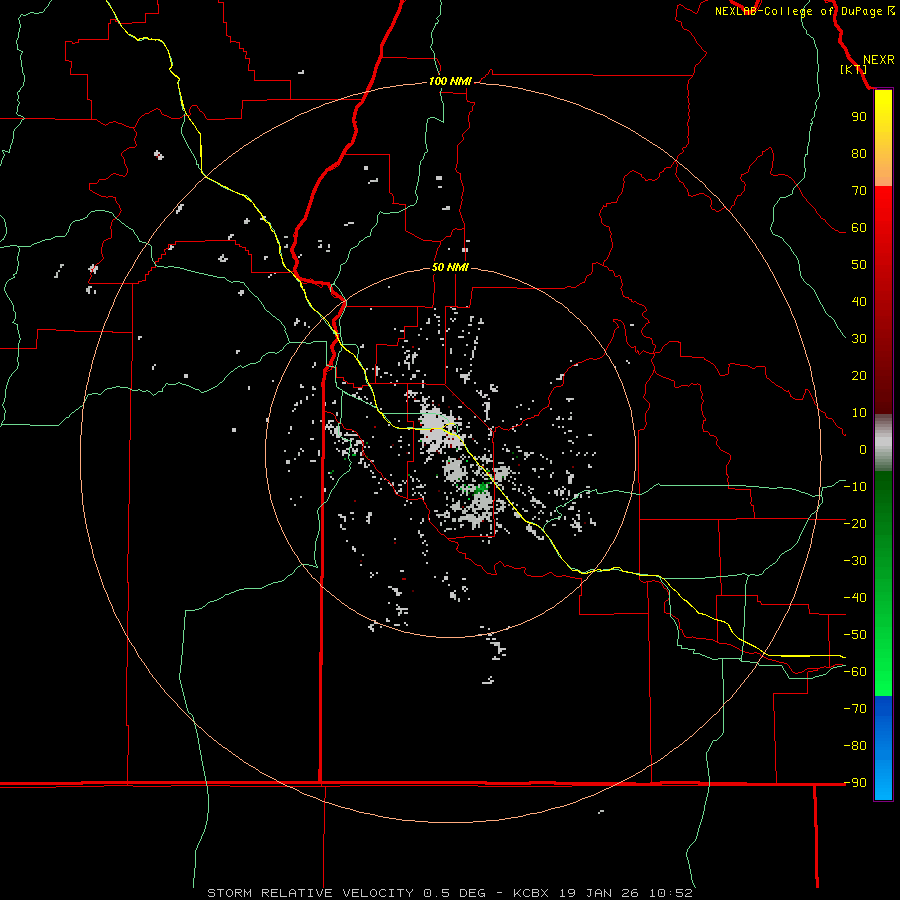Pick the light blue bottom color bar segment

[883, 781]
